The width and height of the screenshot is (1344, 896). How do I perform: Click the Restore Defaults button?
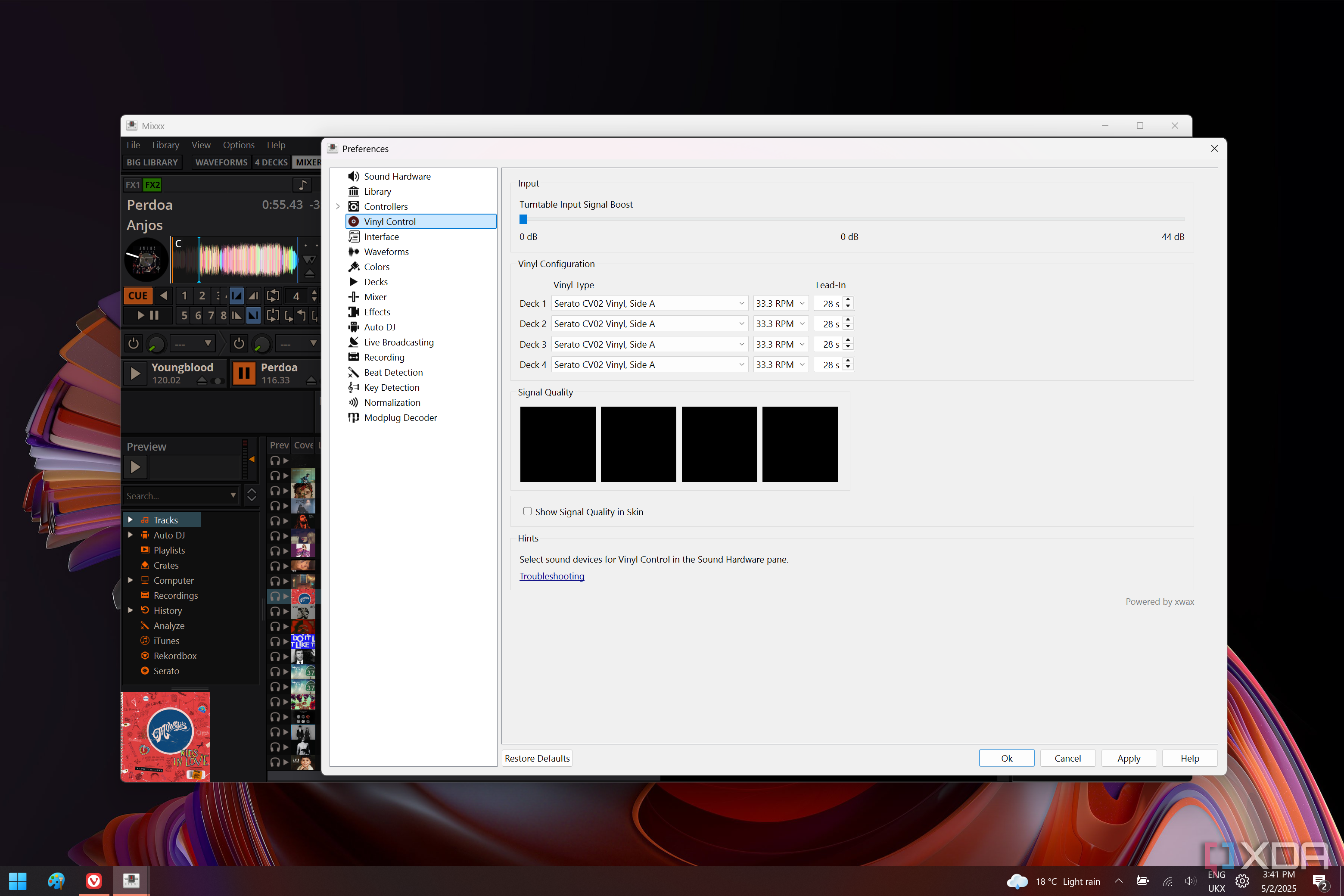click(537, 758)
